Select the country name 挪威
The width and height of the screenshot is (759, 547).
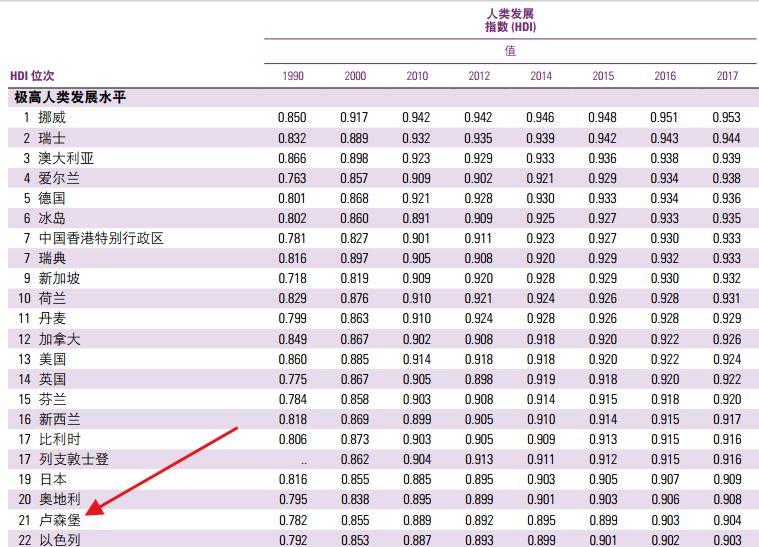52,117
